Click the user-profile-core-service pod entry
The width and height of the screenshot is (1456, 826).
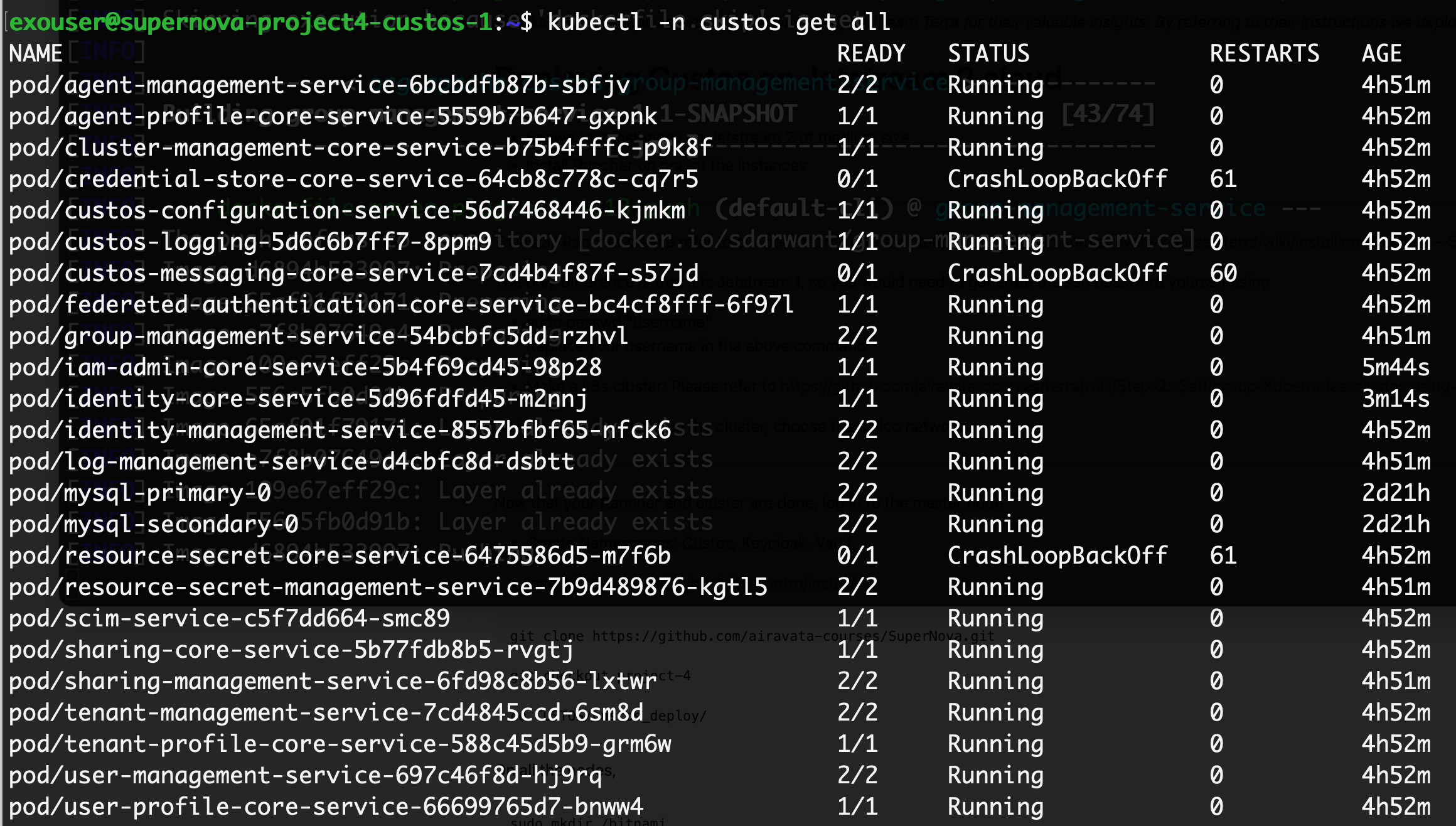tap(326, 807)
